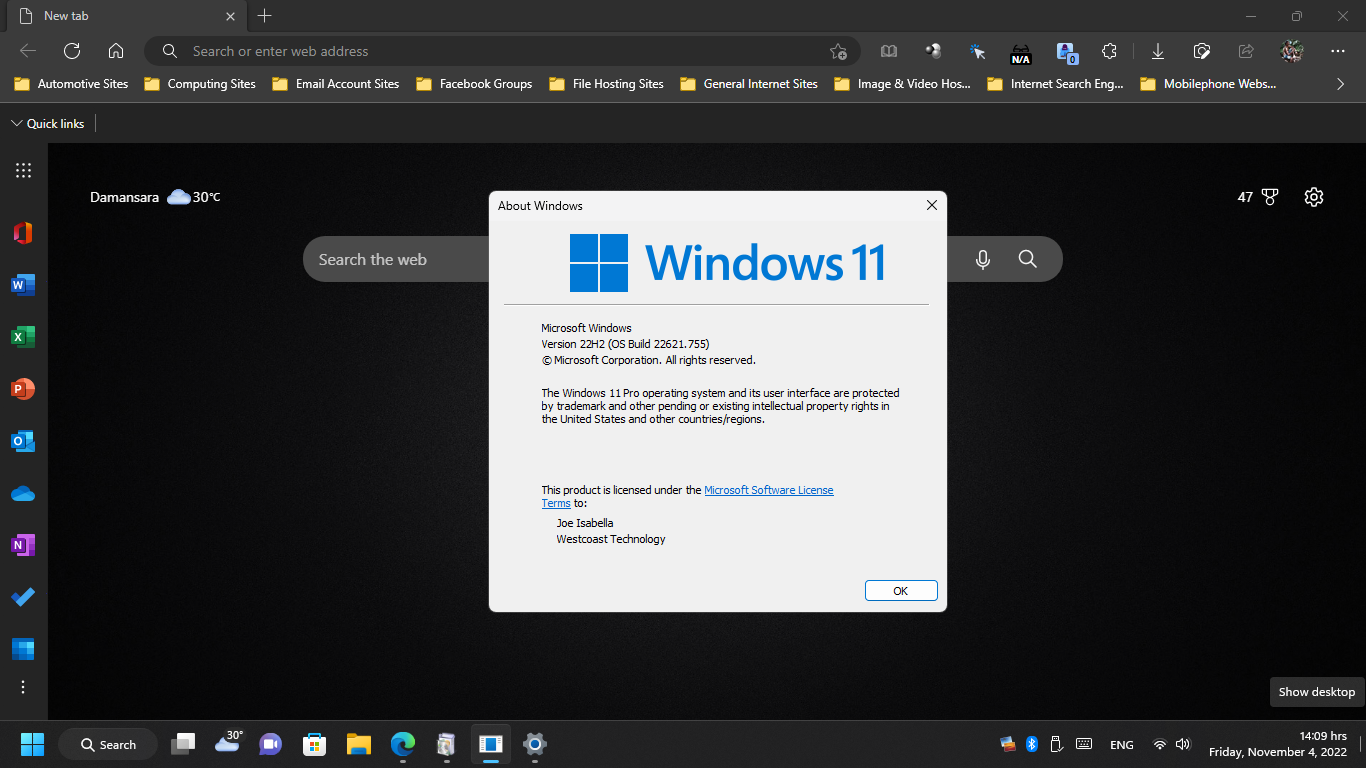Launch Outlook from the new tab sidebar
The image size is (1366, 768).
[x=23, y=441]
